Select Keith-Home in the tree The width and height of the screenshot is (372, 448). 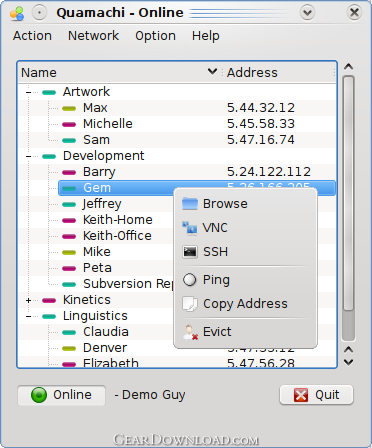(x=118, y=220)
